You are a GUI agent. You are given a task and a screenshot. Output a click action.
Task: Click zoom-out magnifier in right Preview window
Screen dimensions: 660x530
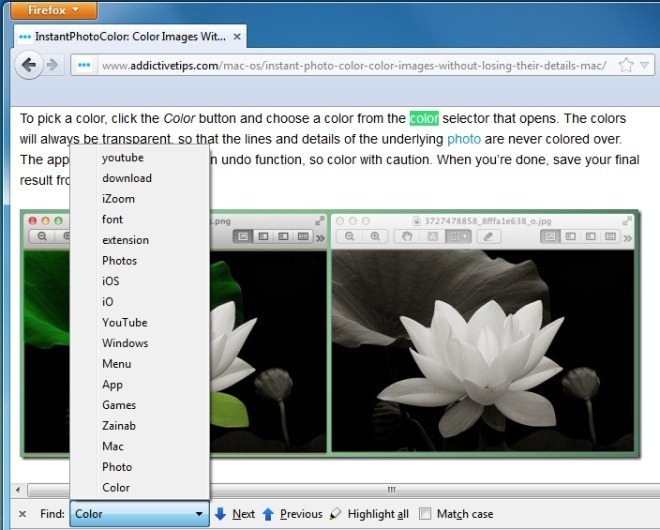[x=349, y=236]
